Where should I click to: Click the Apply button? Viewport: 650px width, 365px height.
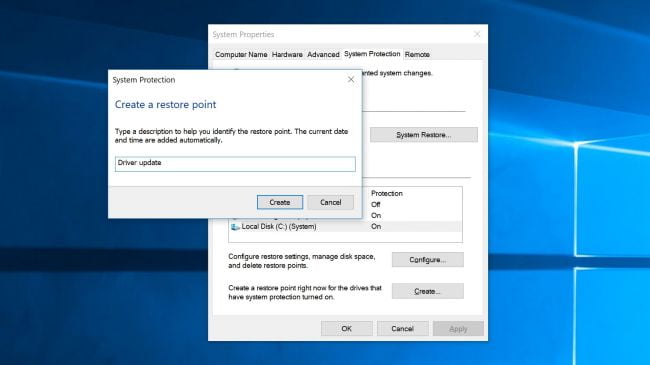coord(458,328)
